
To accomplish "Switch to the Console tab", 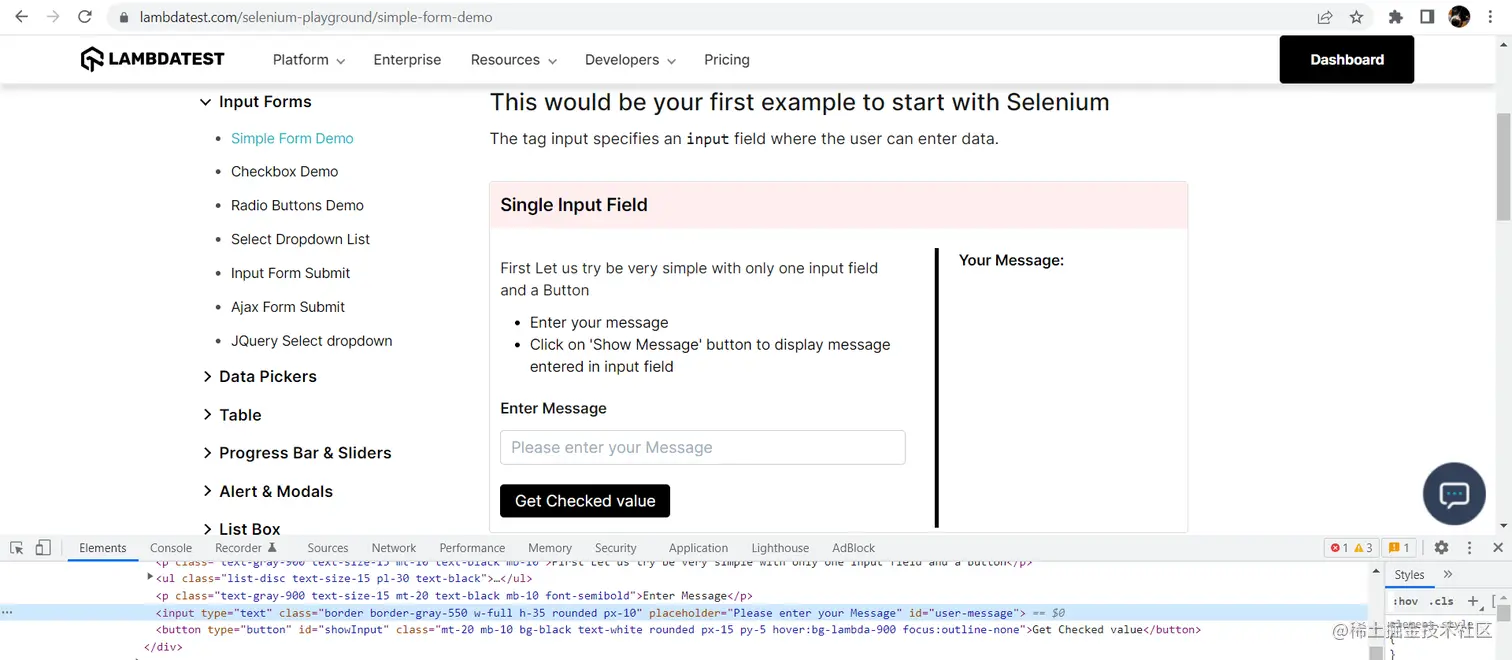I will click(171, 548).
